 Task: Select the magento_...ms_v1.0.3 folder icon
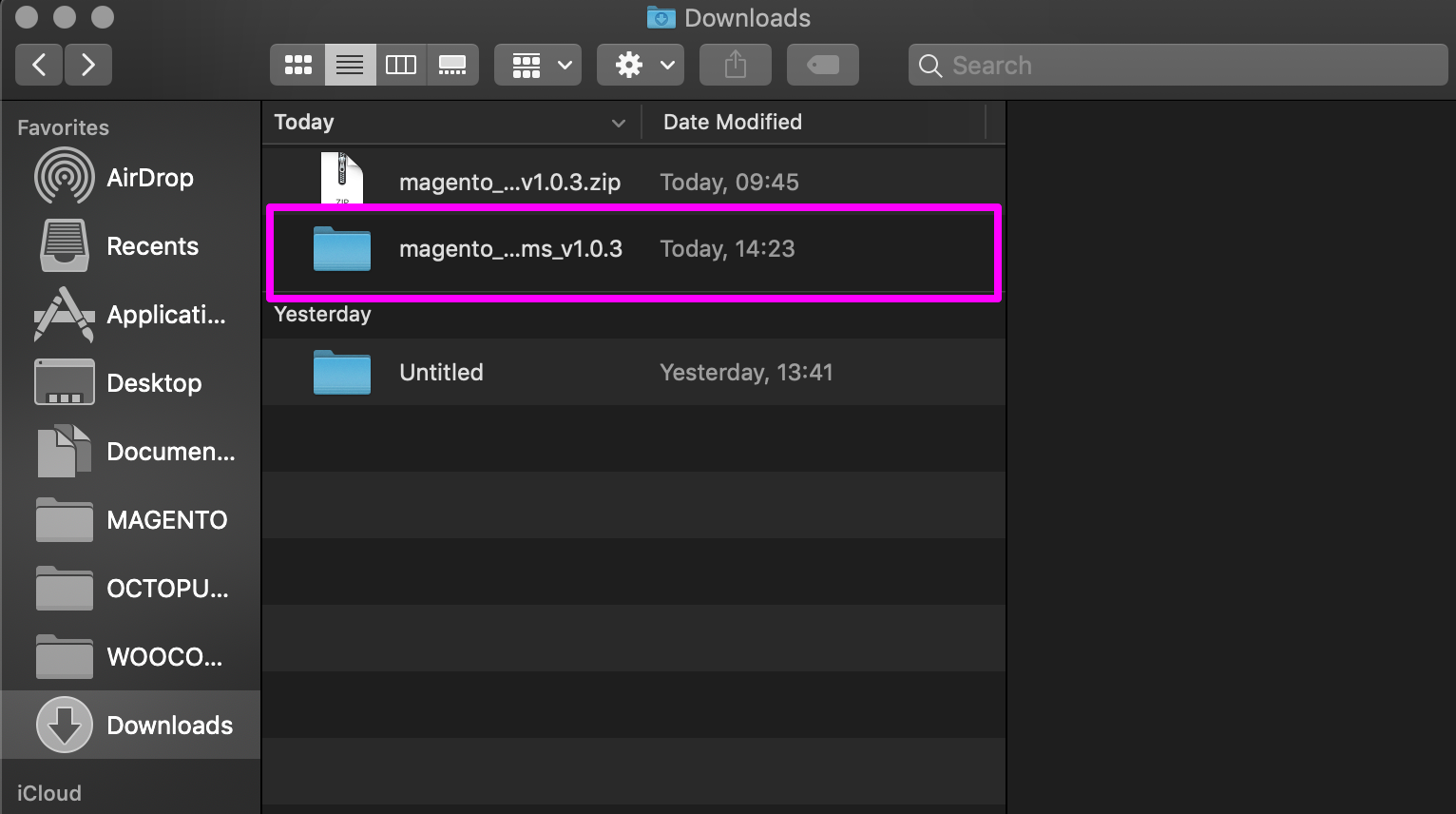342,248
